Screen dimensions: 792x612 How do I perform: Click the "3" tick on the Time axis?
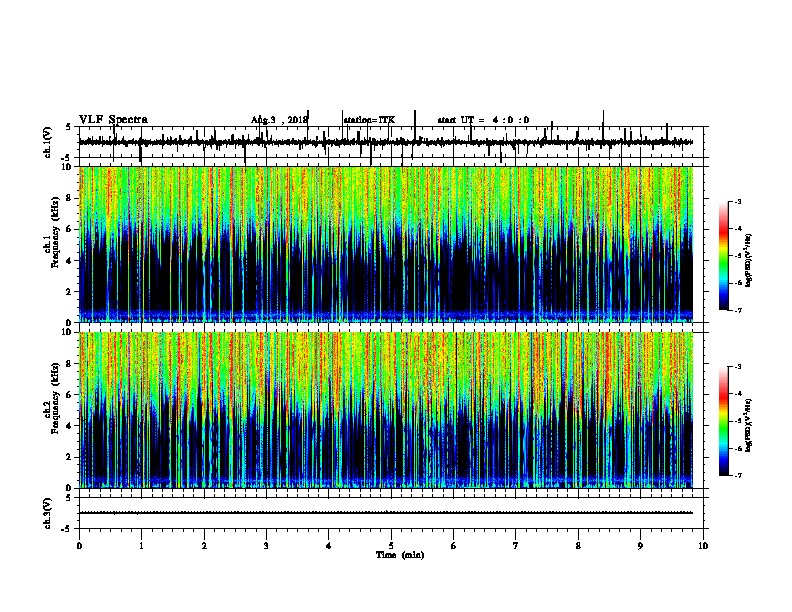click(x=266, y=546)
